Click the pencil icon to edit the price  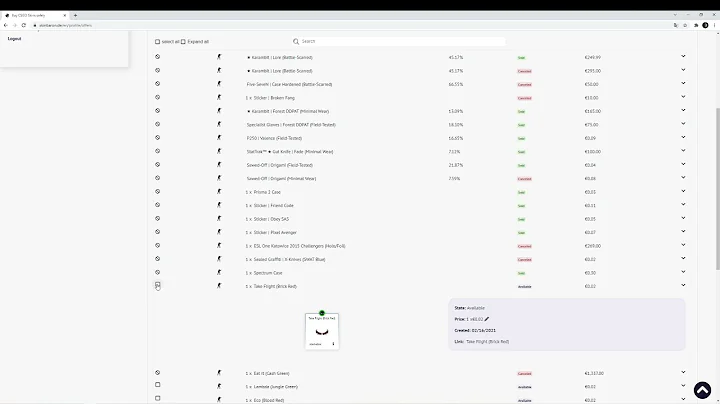[x=487, y=319]
